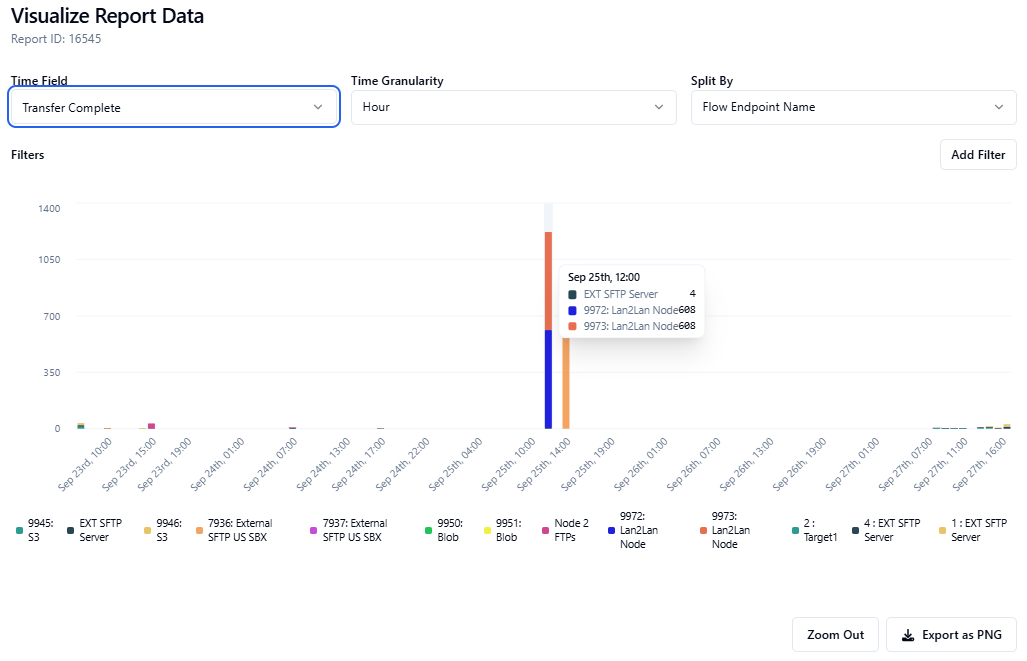The image size is (1027, 661).
Task: Click the blue segment of the tallest bar
Action: (x=548, y=380)
